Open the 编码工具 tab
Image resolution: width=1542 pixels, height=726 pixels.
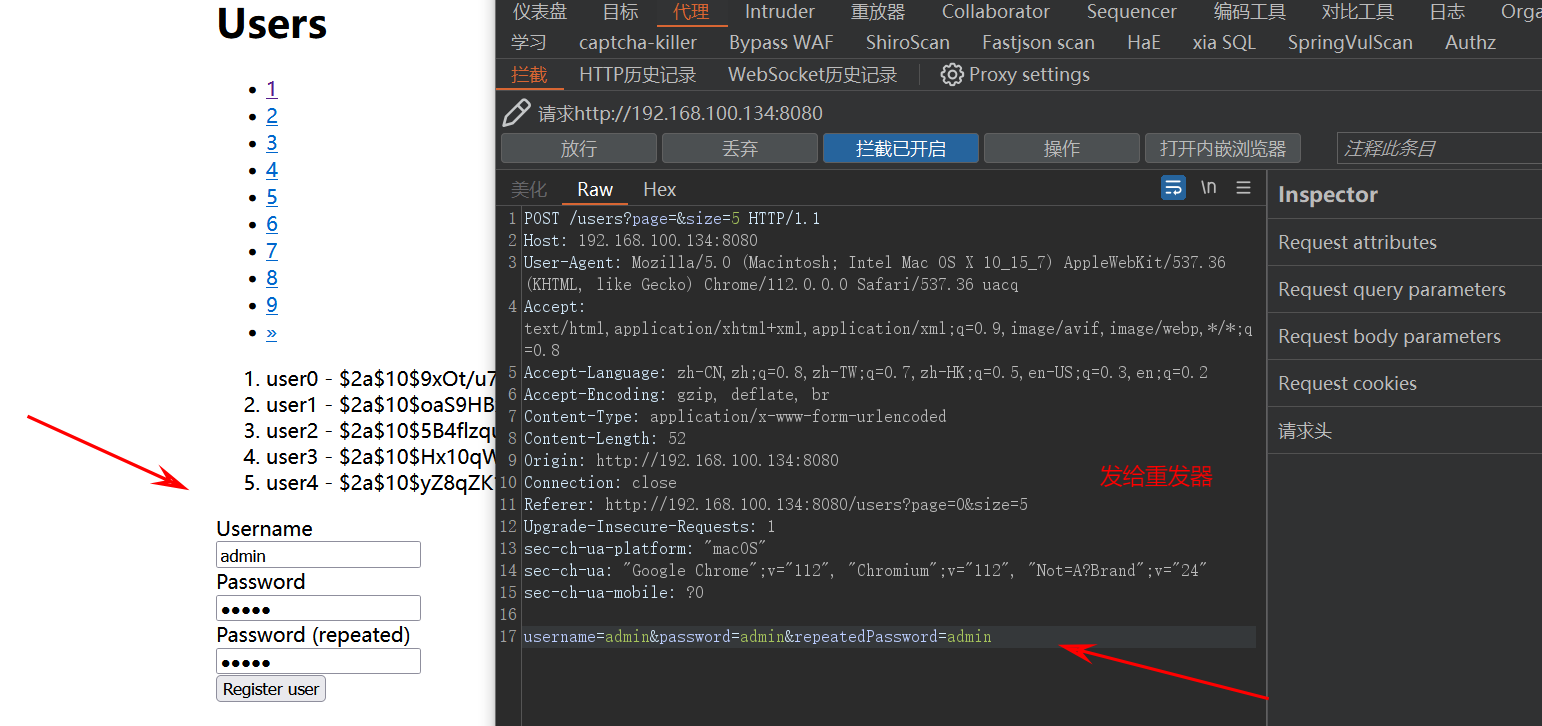(x=1250, y=12)
